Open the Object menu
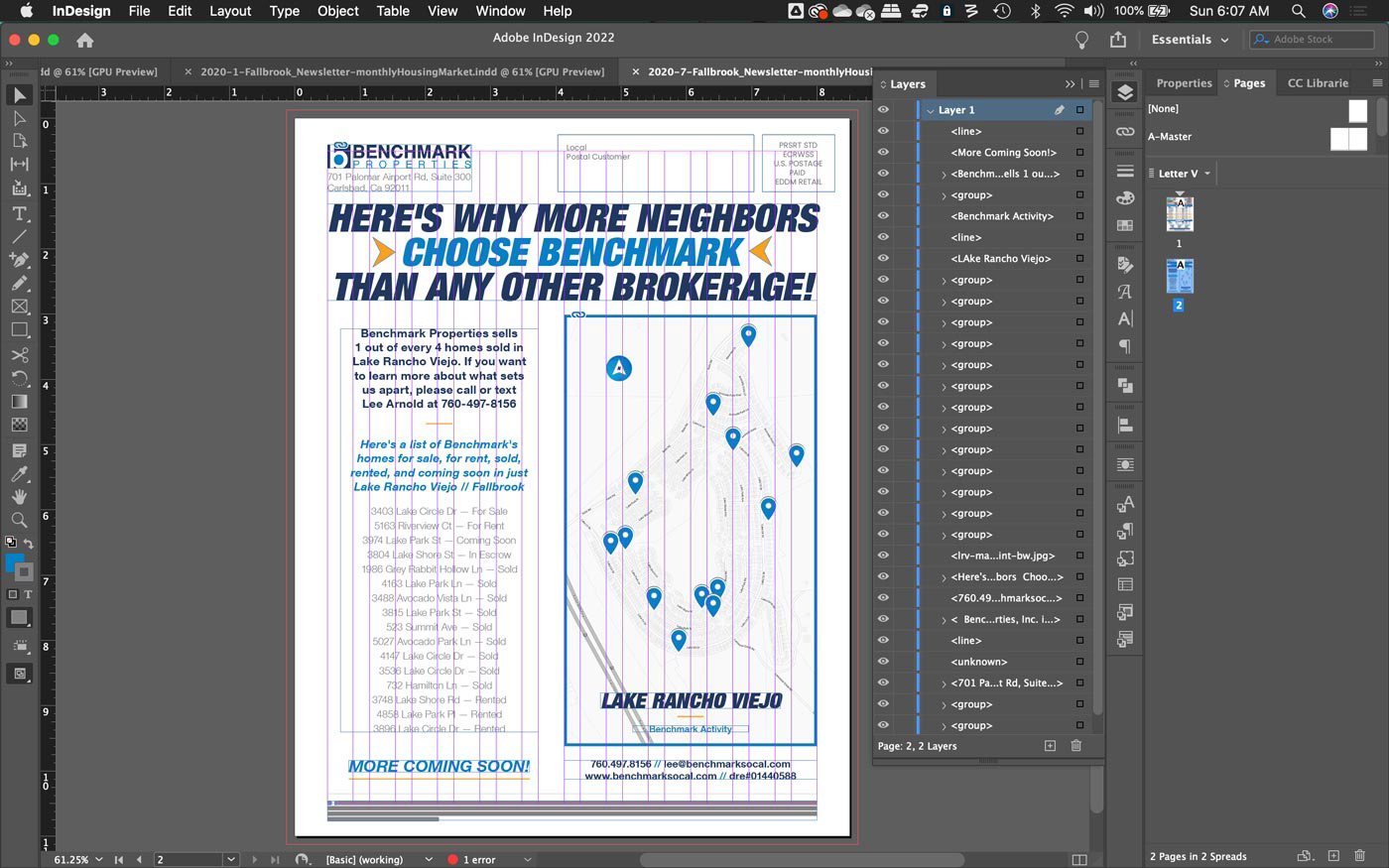1389x868 pixels. 338,11
